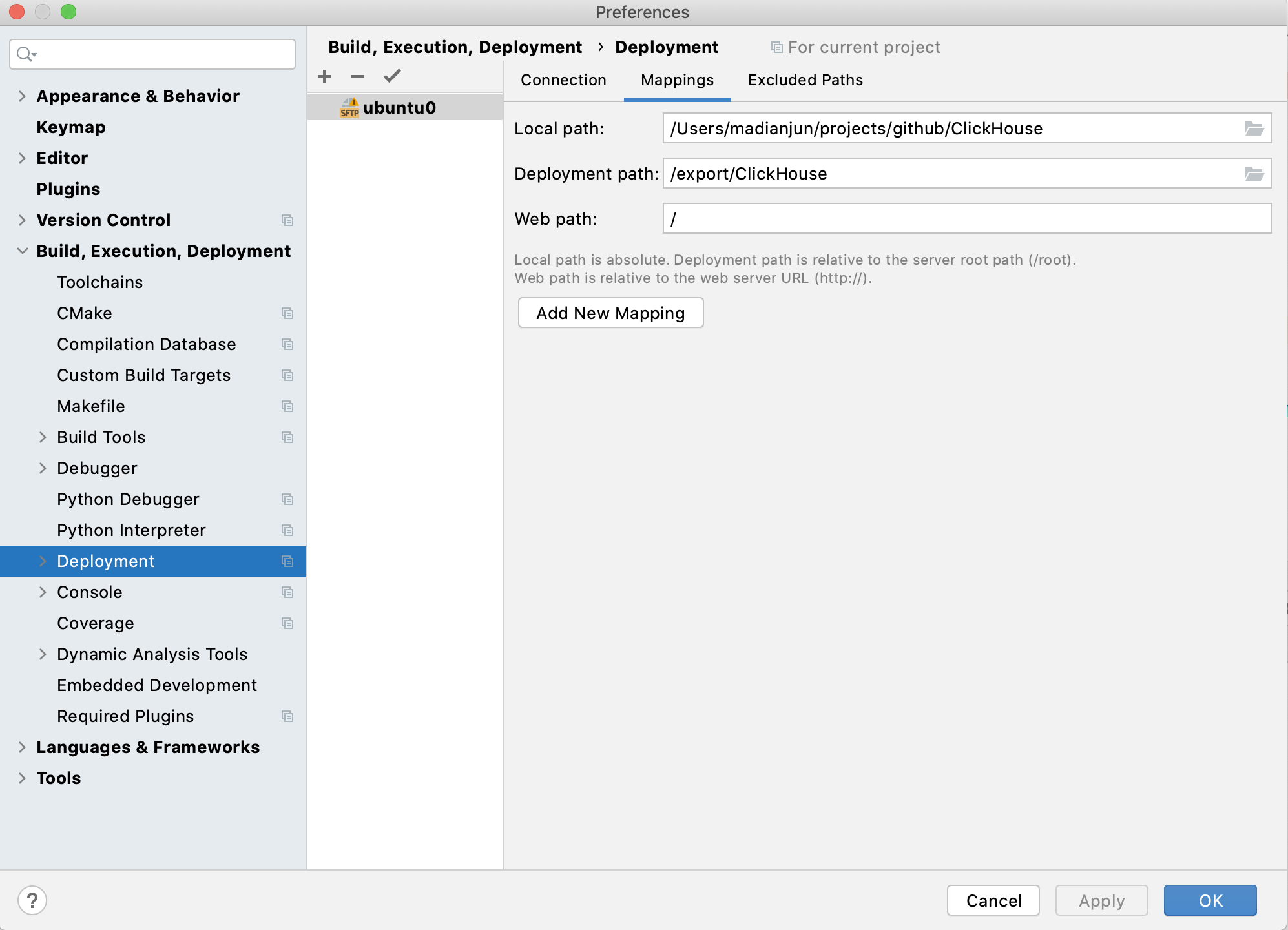1288x930 pixels.
Task: Mark ubuntu0 as default using the checkmark icon
Action: (x=391, y=76)
